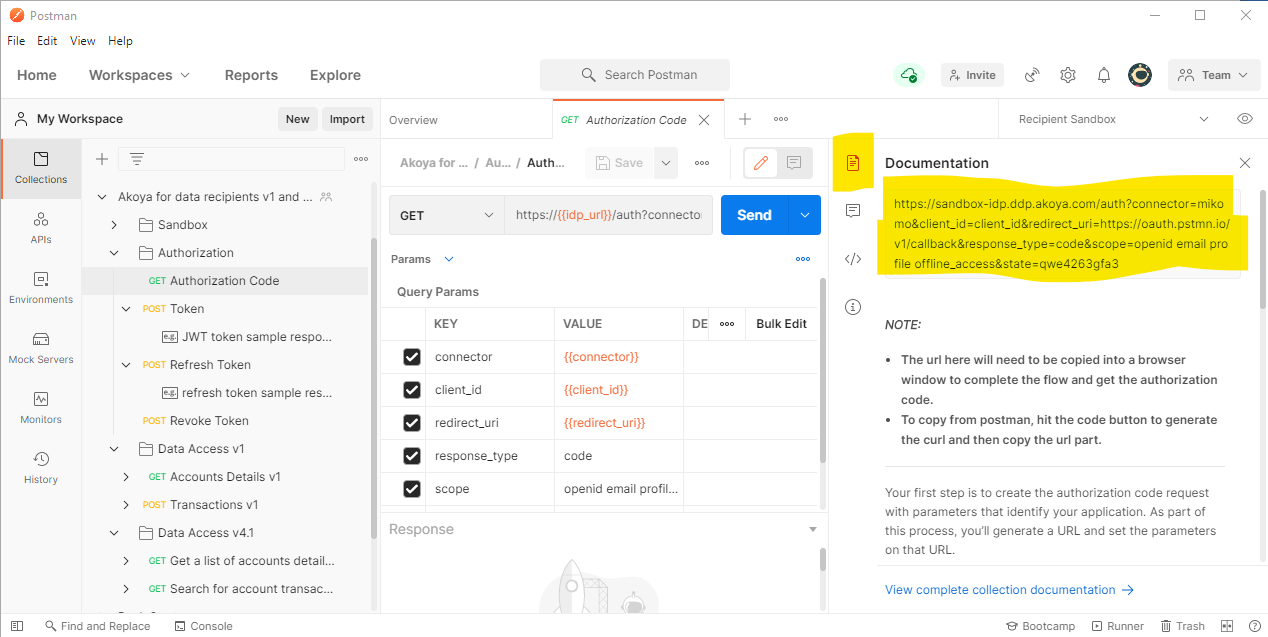Image resolution: width=1268 pixels, height=637 pixels.
Task: Click the Import button
Action: (x=347, y=119)
